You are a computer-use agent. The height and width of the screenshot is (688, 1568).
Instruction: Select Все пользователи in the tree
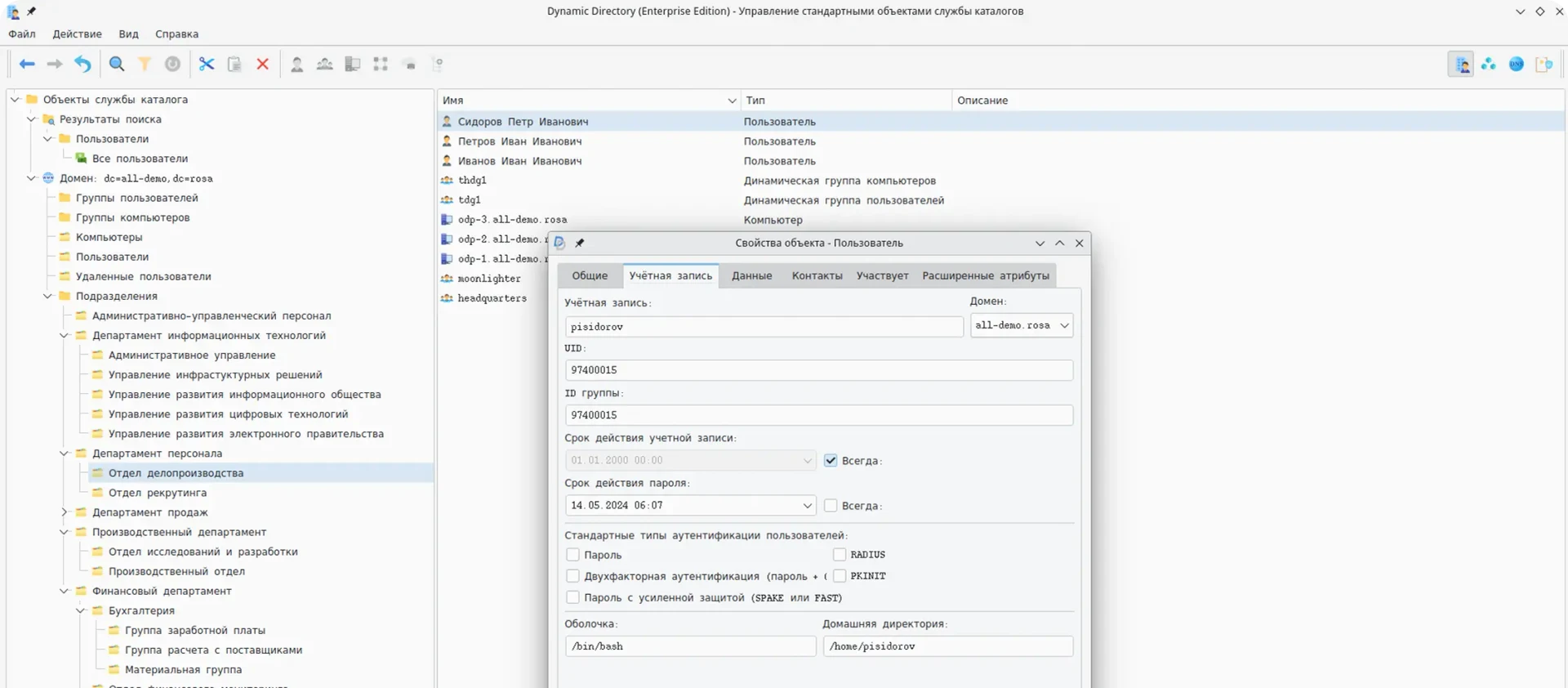(x=140, y=159)
